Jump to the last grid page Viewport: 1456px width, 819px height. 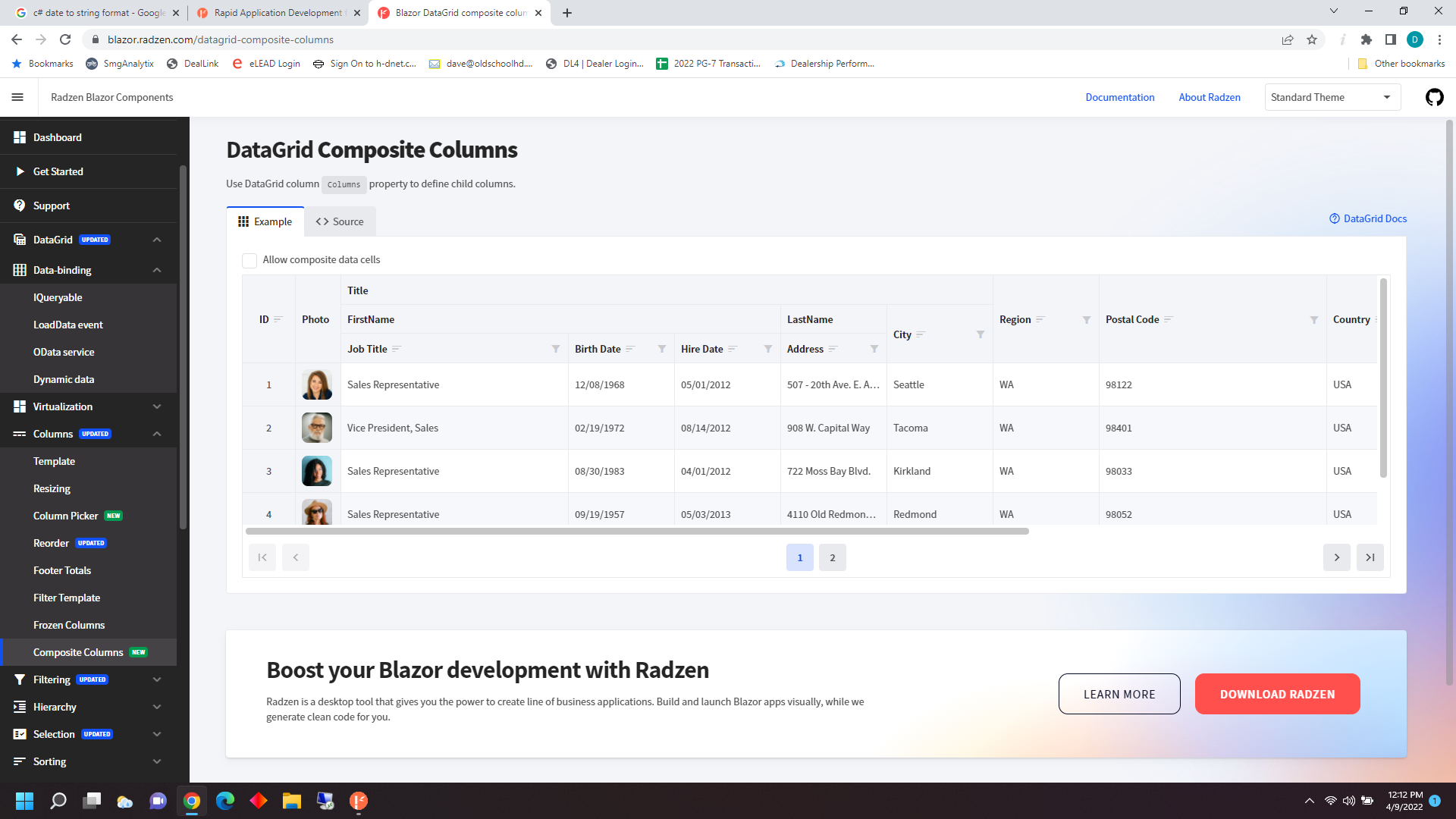click(x=1370, y=557)
